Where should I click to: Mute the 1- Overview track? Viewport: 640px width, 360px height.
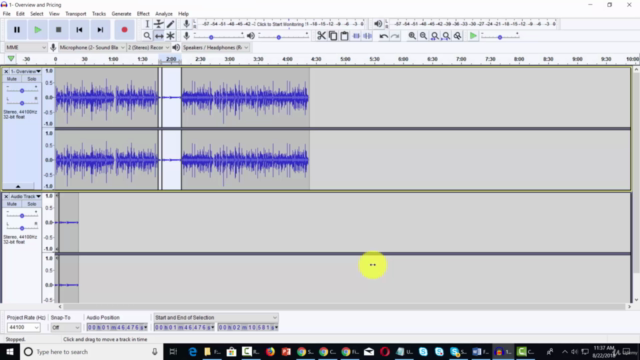[x=12, y=79]
